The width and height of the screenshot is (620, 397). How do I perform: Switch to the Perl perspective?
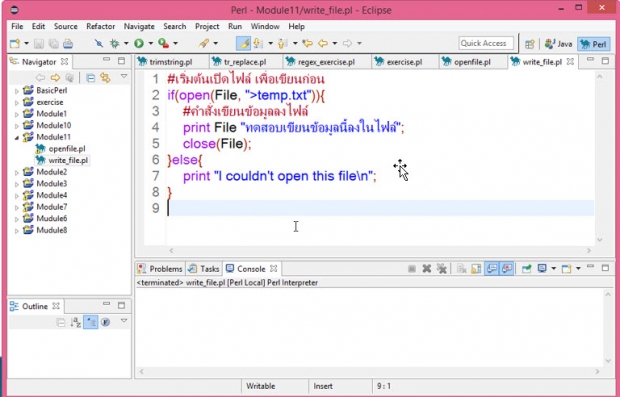(594, 44)
